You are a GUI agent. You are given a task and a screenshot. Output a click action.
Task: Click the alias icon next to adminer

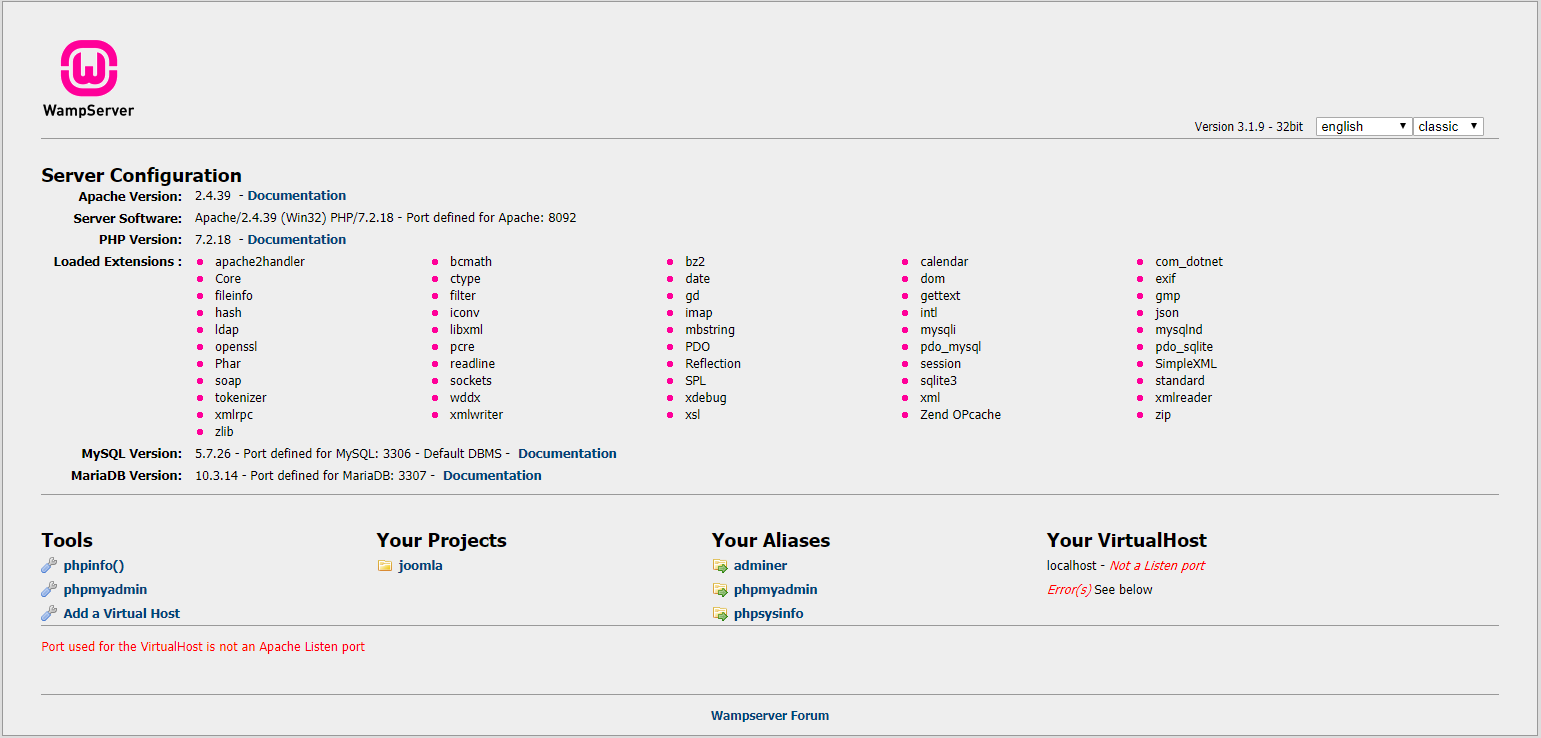[720, 566]
